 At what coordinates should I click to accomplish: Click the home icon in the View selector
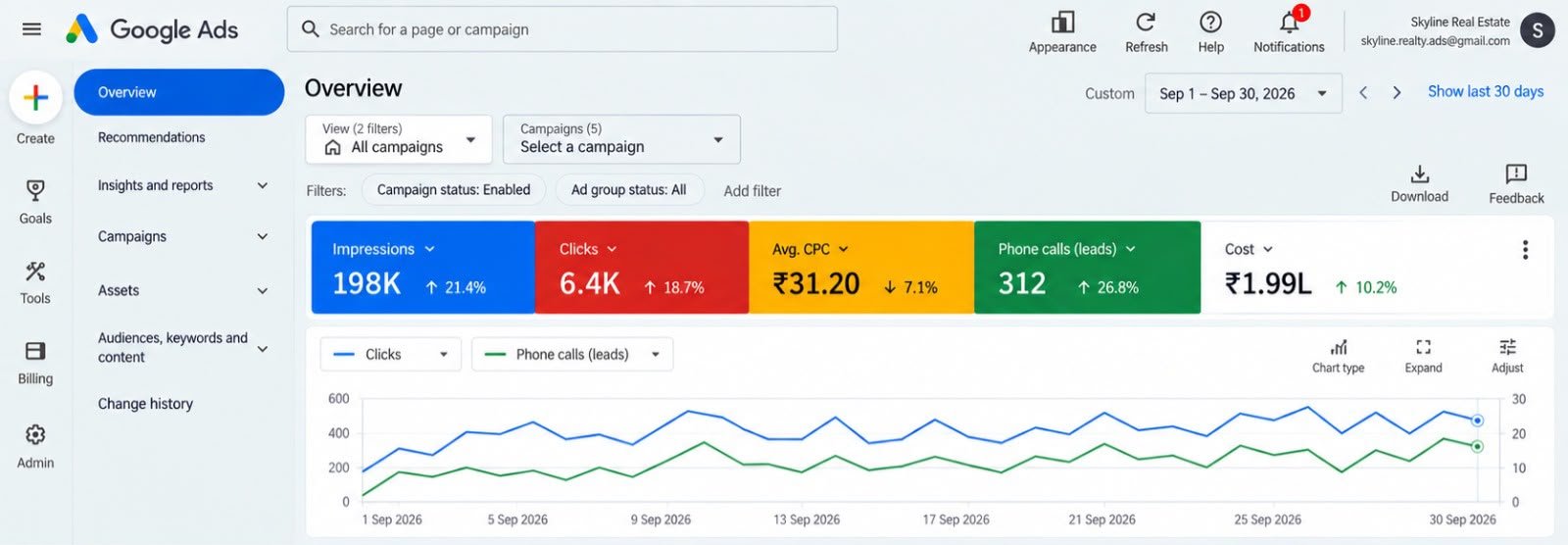click(x=333, y=147)
